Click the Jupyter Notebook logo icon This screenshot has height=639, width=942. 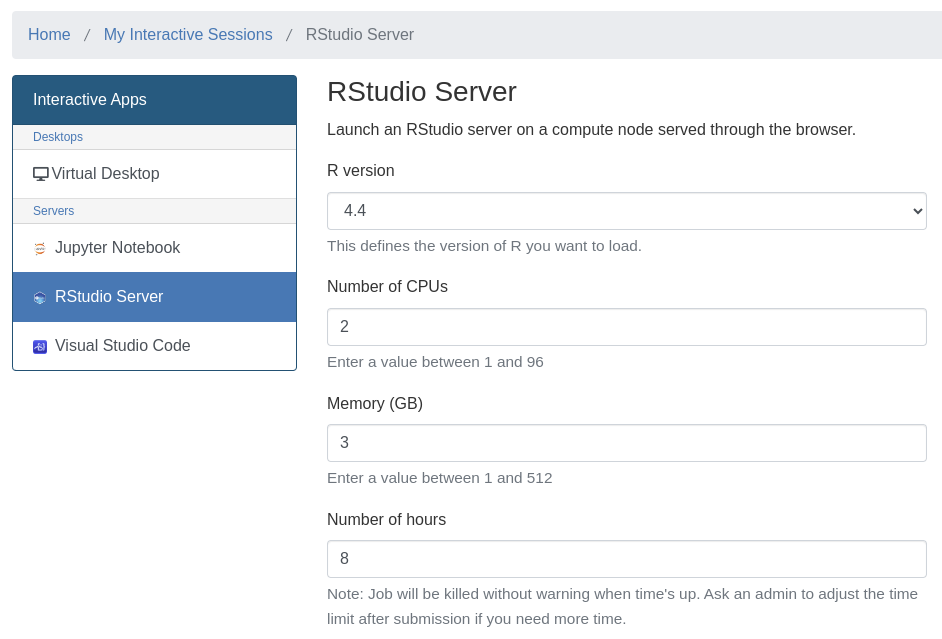coord(40,248)
